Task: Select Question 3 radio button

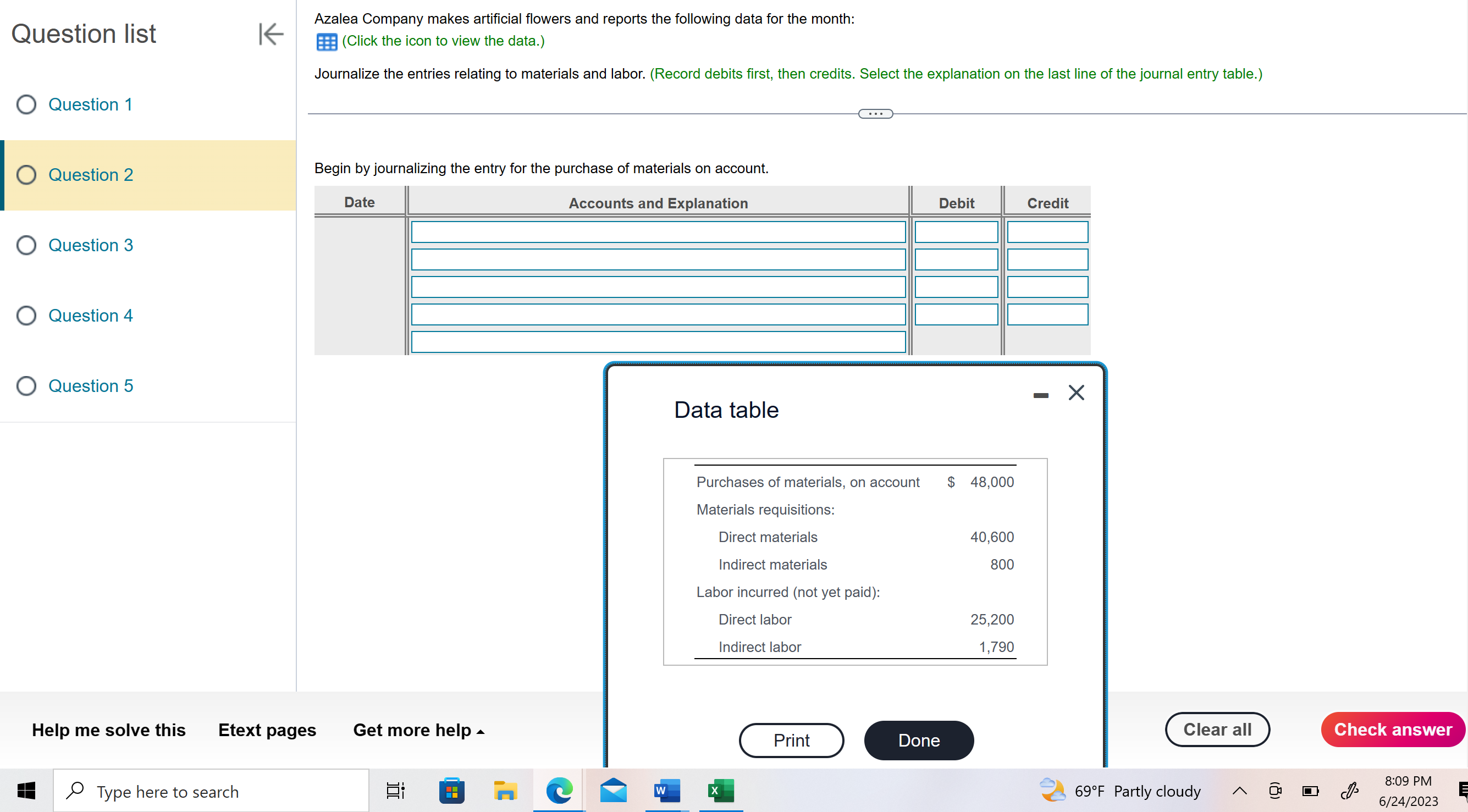Action: click(x=26, y=245)
